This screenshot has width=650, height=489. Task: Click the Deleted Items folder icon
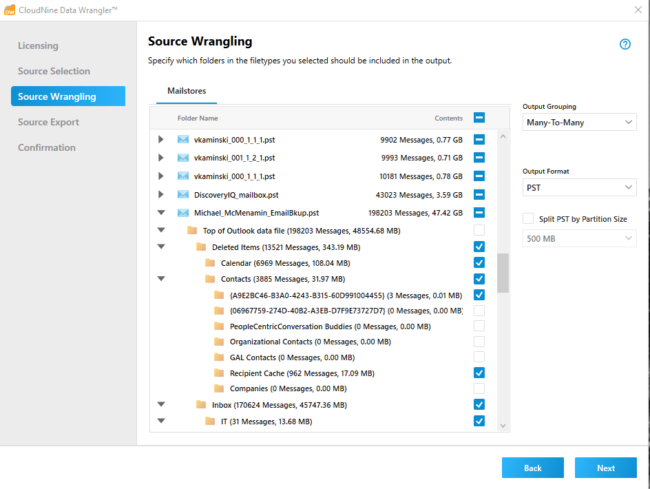click(x=201, y=247)
